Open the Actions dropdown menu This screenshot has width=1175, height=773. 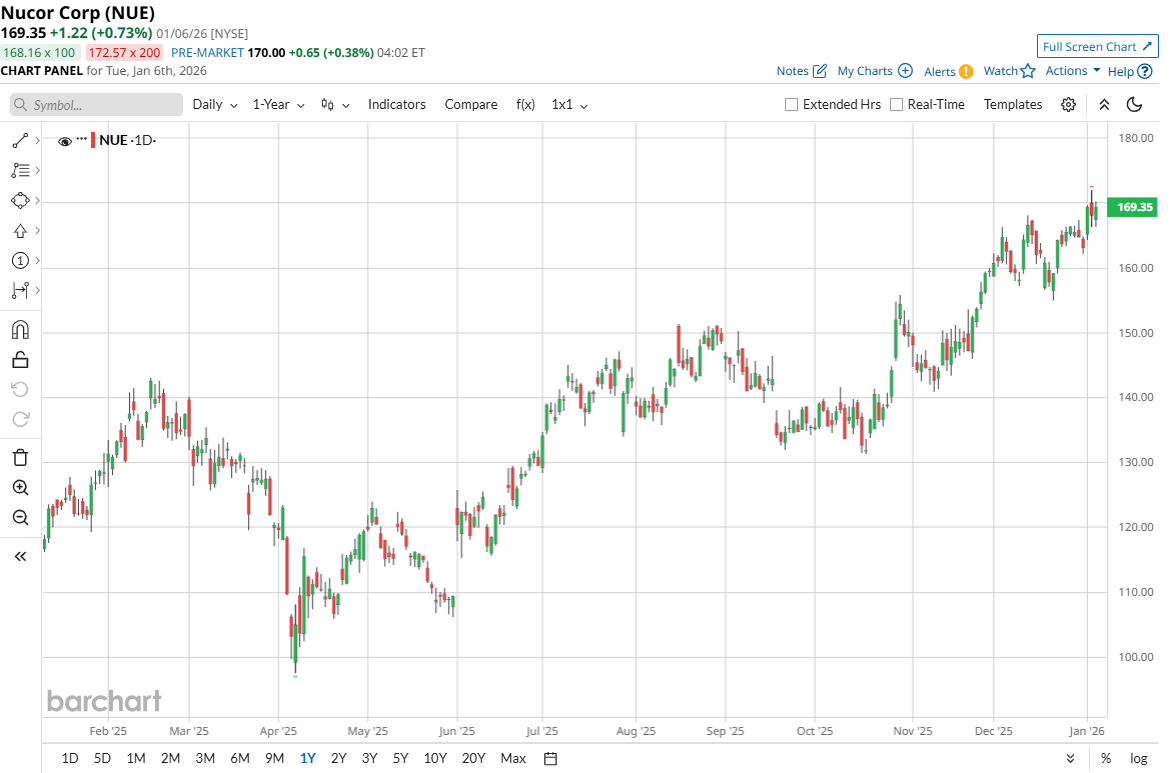(1072, 71)
